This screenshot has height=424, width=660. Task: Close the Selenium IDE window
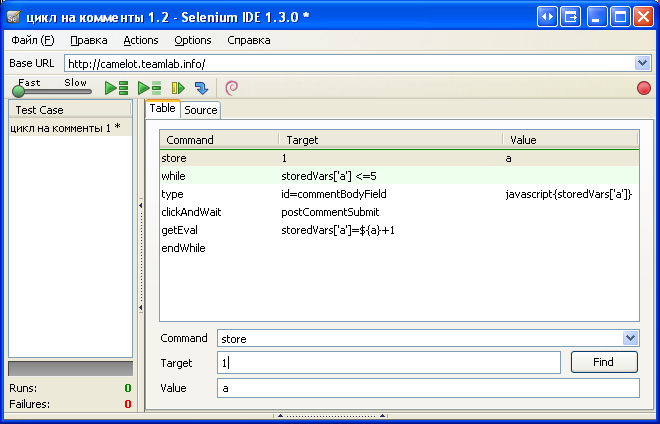(644, 17)
